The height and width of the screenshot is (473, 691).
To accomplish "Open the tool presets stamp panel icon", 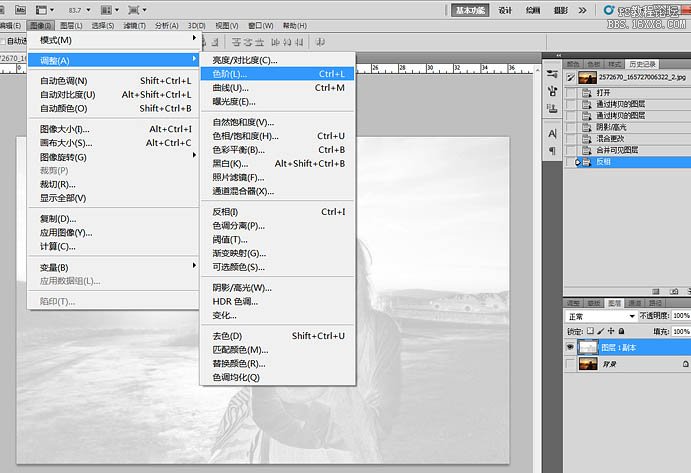I will [x=552, y=108].
